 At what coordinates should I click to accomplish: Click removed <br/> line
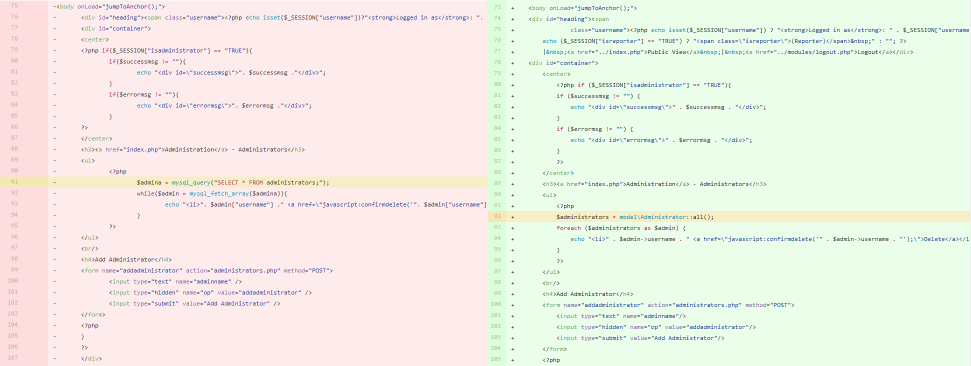pyautogui.click(x=89, y=248)
